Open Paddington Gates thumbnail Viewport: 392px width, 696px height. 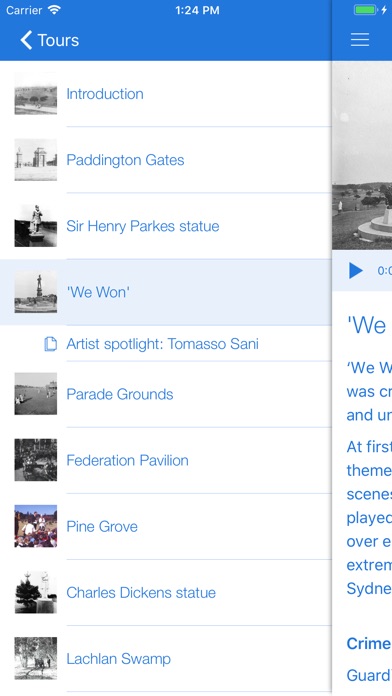36,160
